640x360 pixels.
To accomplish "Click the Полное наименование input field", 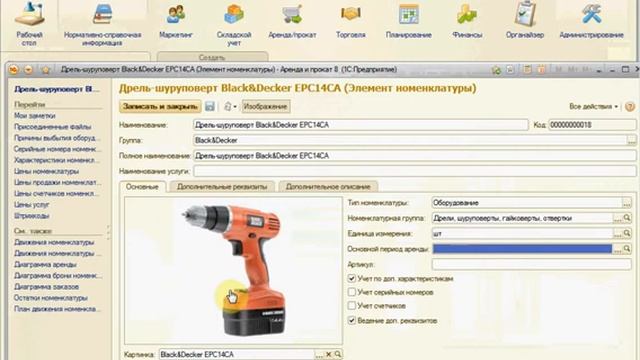I will [x=415, y=156].
